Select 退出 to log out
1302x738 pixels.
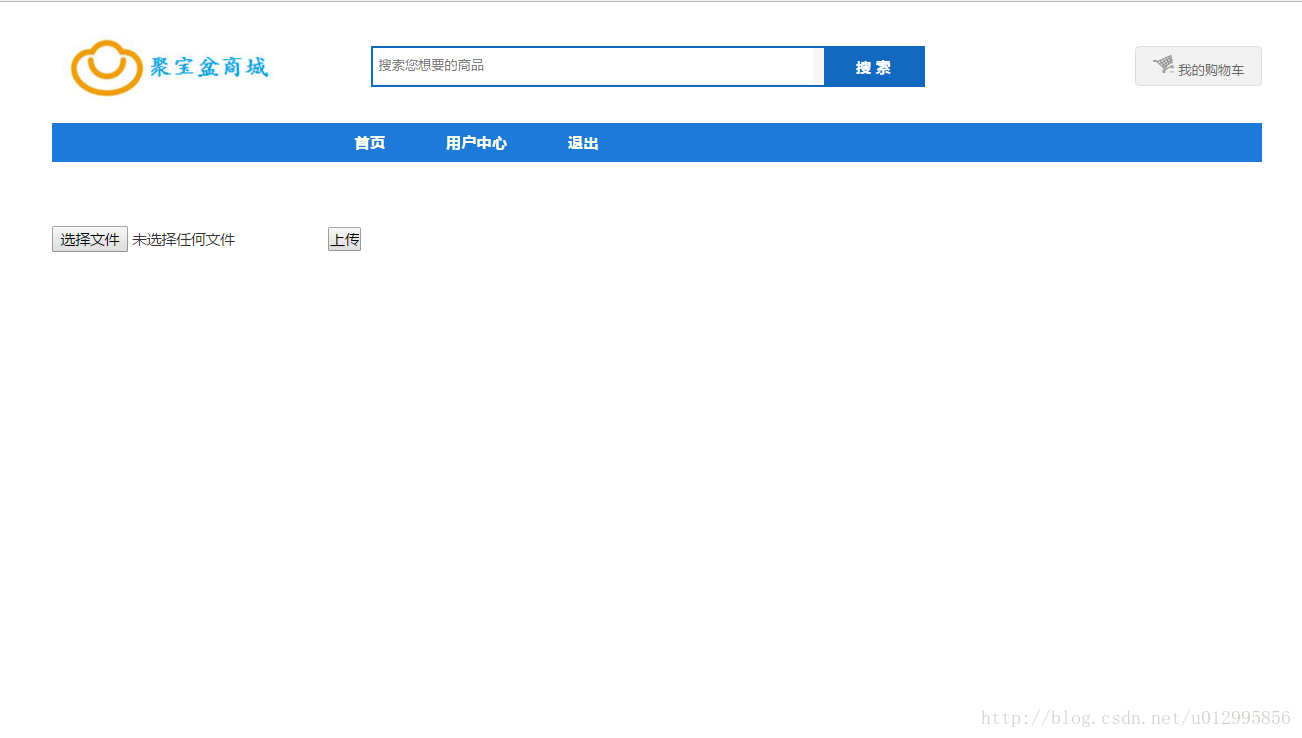pos(583,143)
